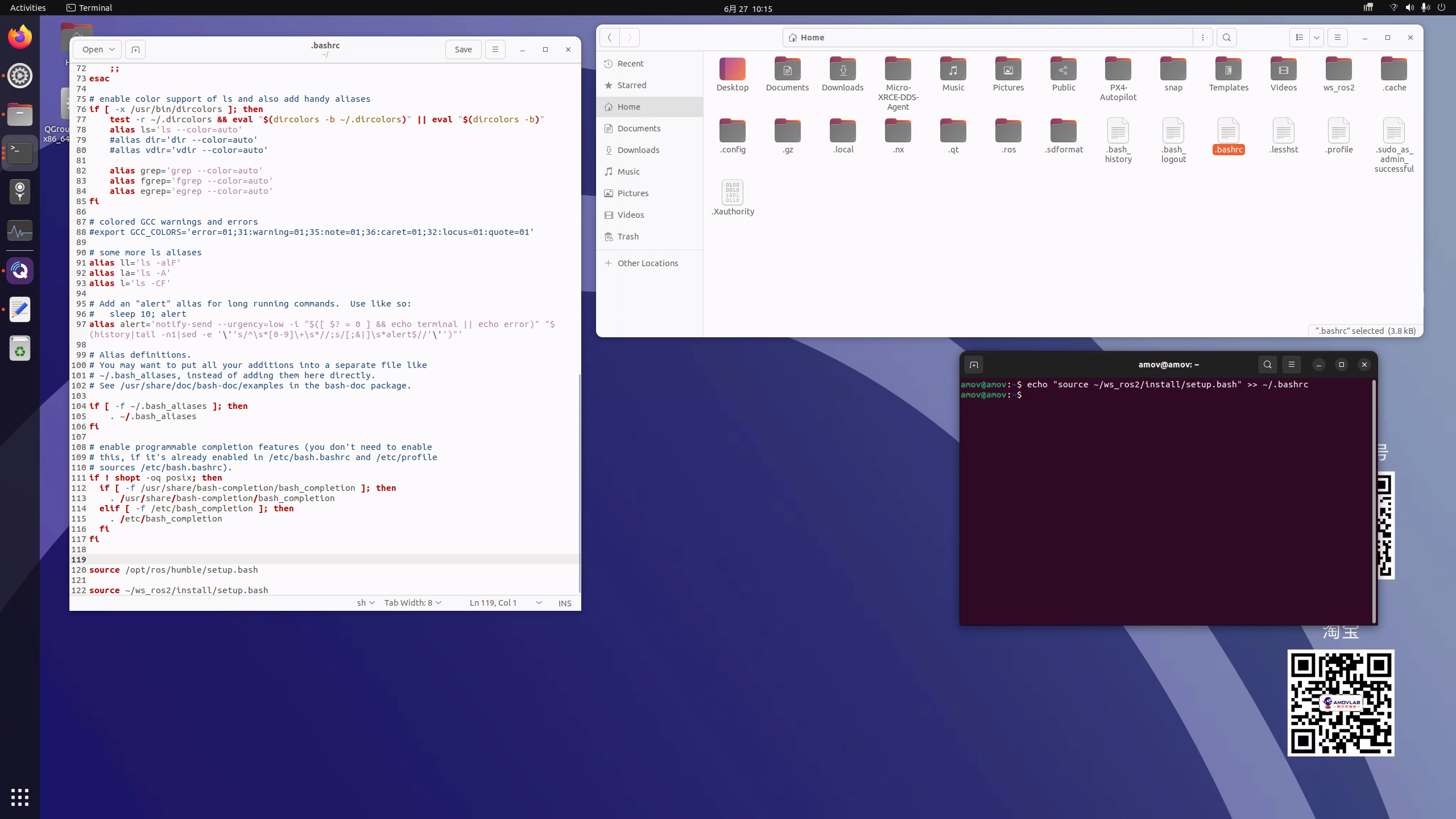The image size is (1456, 819).
Task: Click new document icon in text editor
Action: coord(135,49)
